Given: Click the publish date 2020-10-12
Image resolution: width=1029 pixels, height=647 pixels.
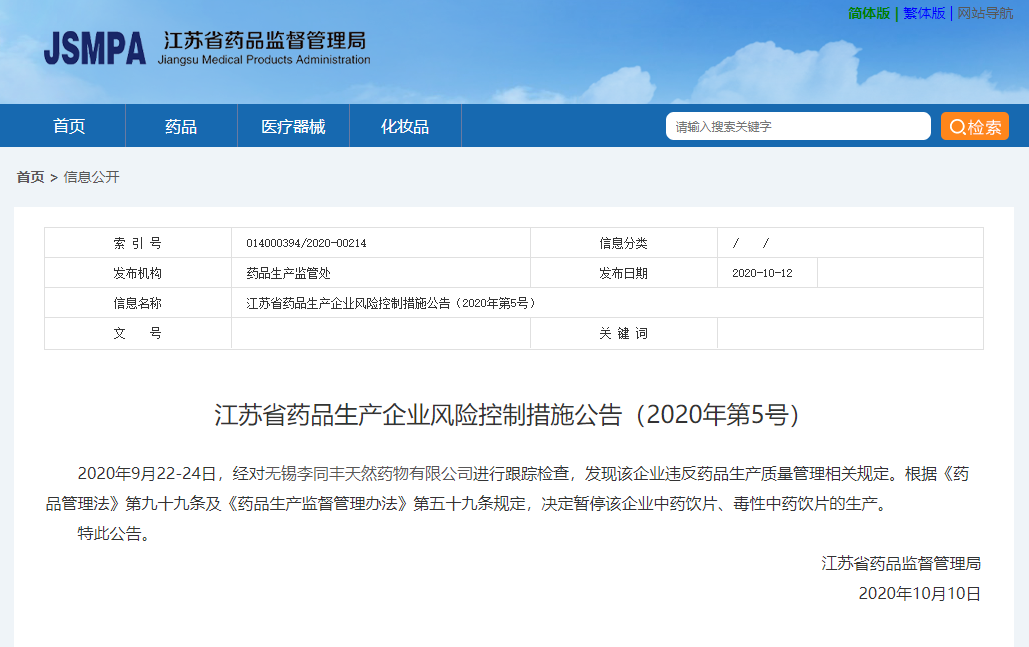Looking at the screenshot, I should tap(762, 273).
